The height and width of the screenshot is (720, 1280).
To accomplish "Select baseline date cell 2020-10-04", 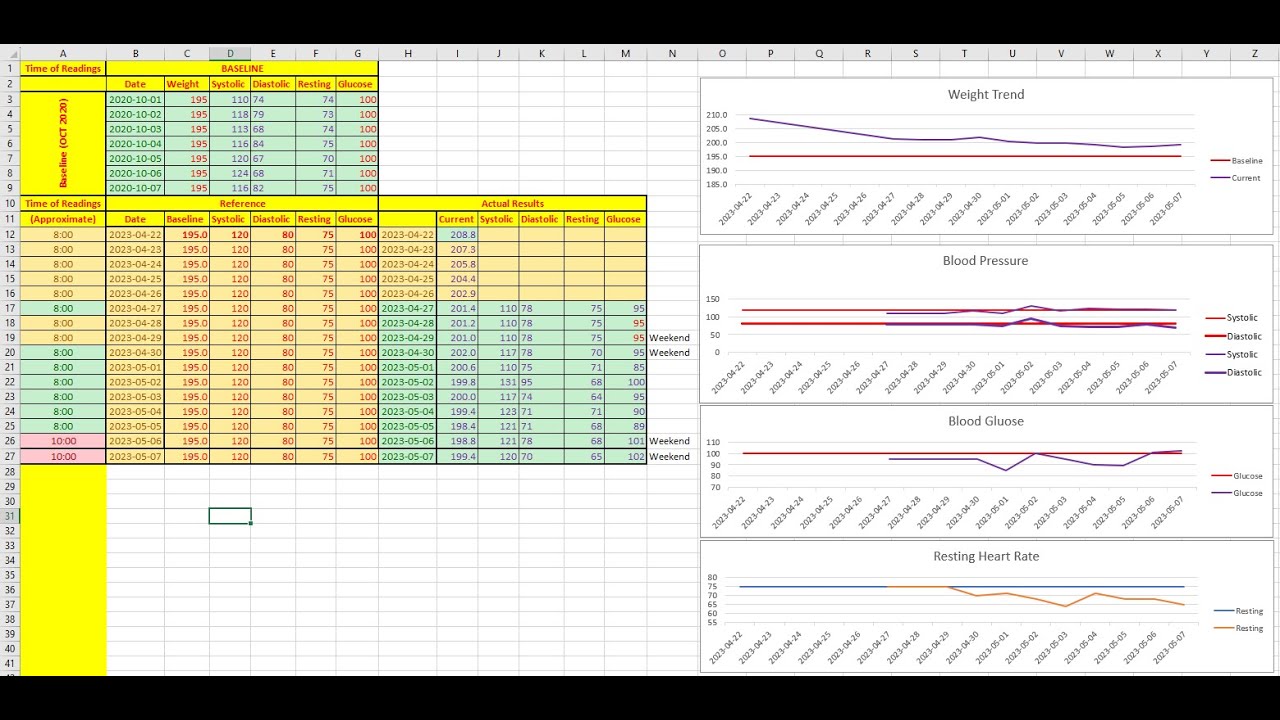I will pyautogui.click(x=135, y=144).
